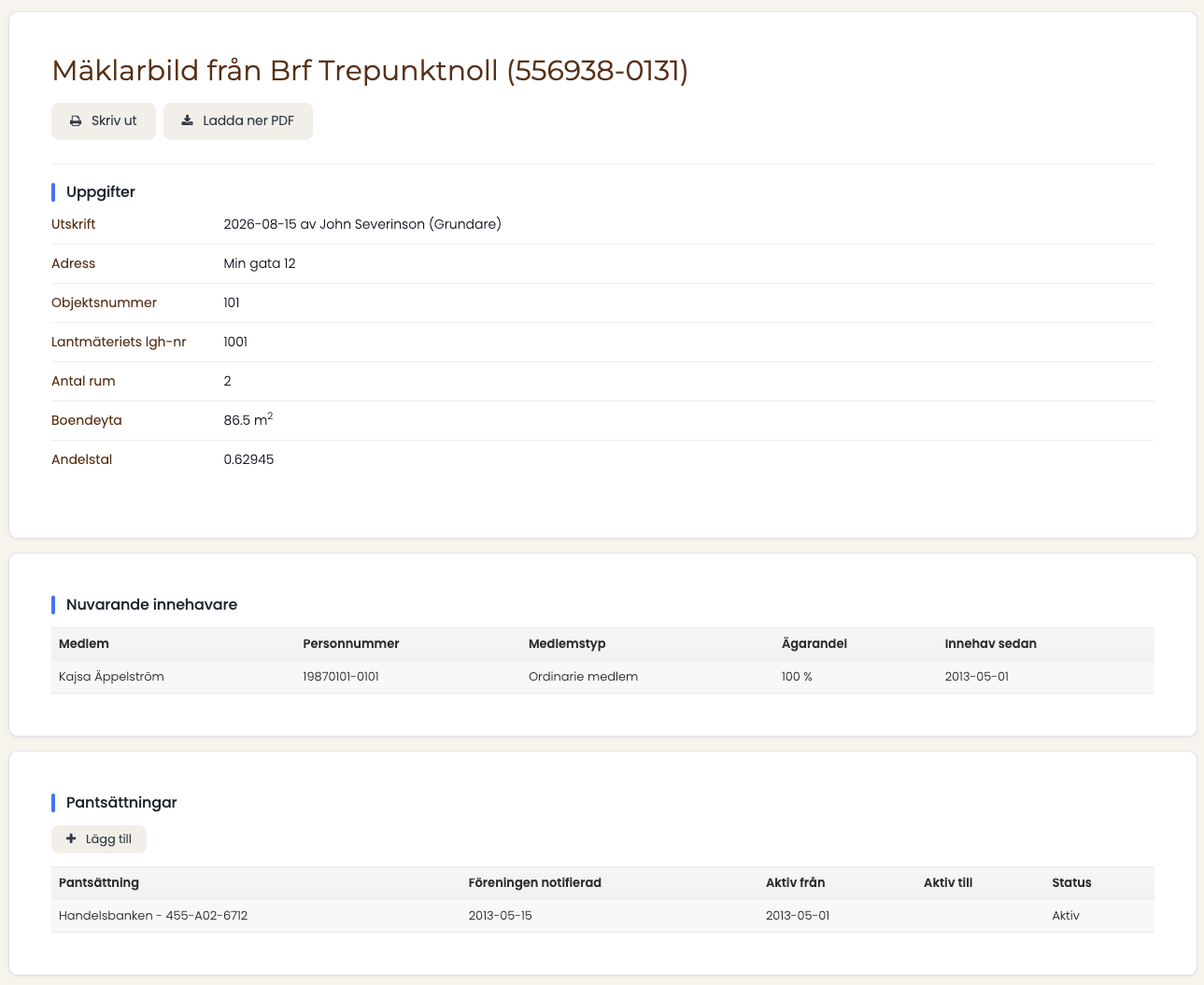Image resolution: width=1204 pixels, height=985 pixels.
Task: Click the Nuvarande innehavare heading
Action: click(151, 605)
